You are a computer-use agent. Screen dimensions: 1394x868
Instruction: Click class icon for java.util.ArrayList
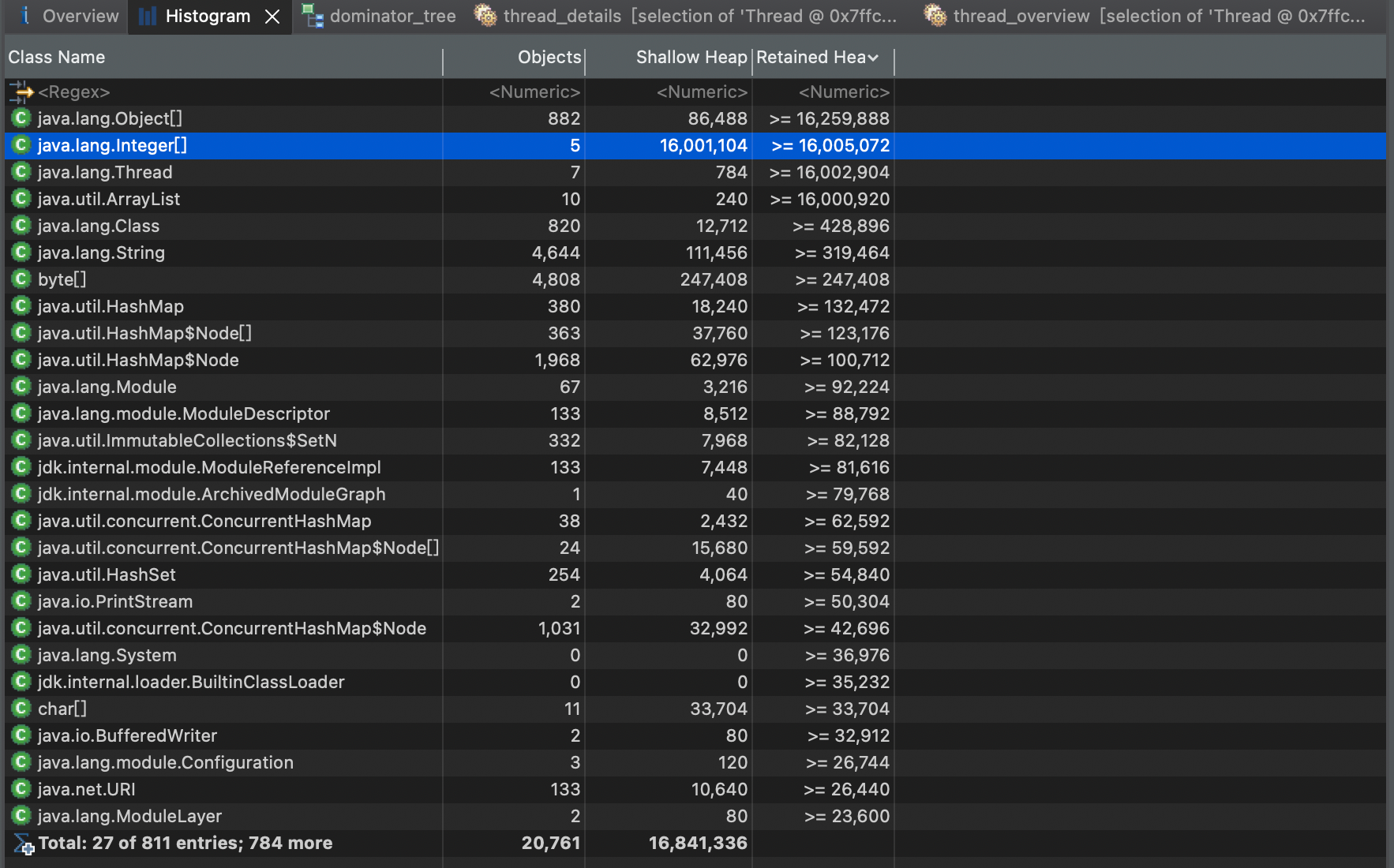click(21, 199)
